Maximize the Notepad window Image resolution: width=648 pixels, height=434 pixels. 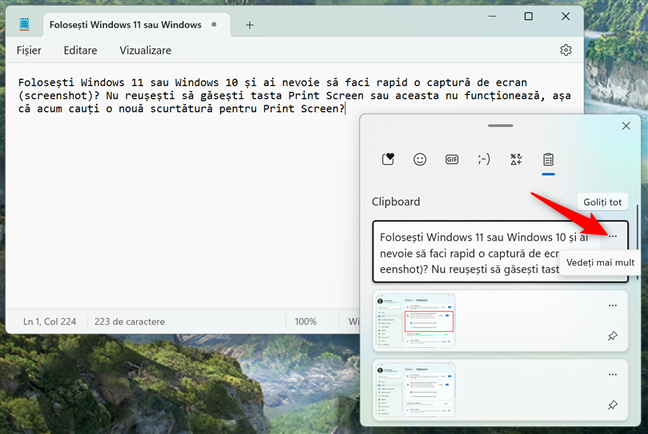(528, 17)
